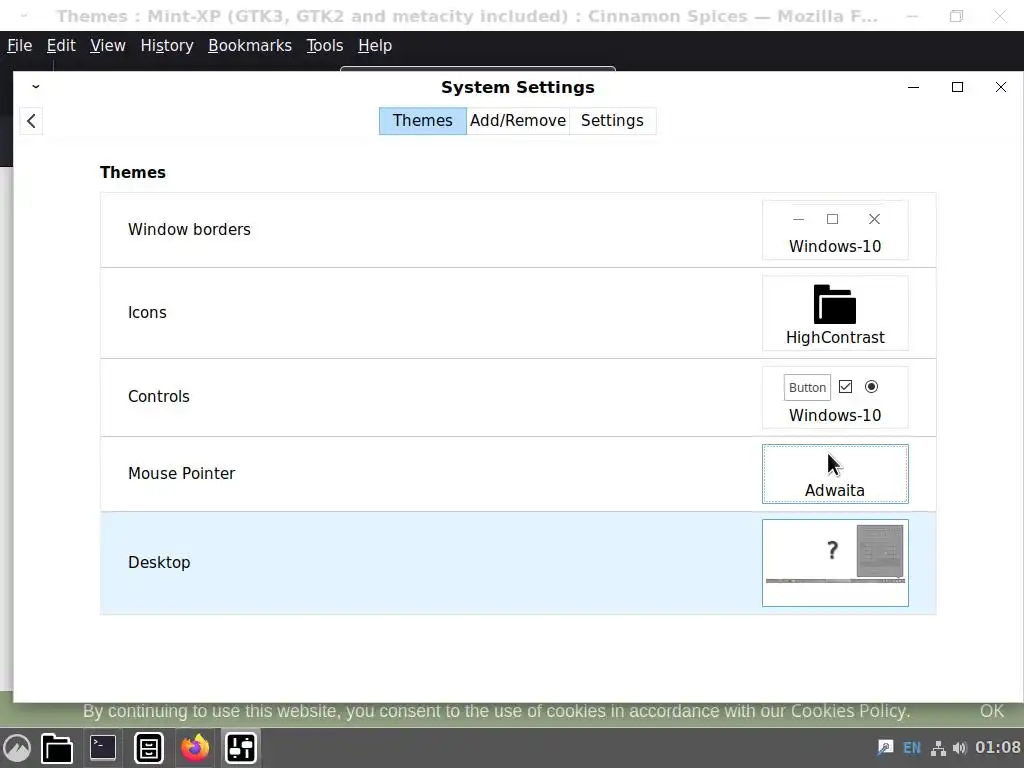
Task: Open the Desktop theme thumbnail chooser
Action: (x=835, y=563)
